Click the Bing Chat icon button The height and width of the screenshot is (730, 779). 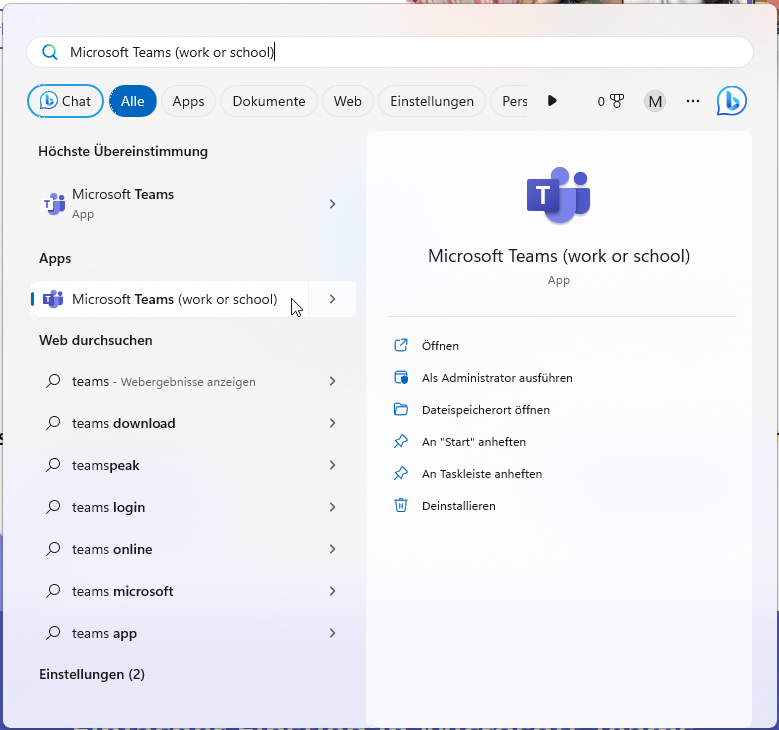click(66, 101)
